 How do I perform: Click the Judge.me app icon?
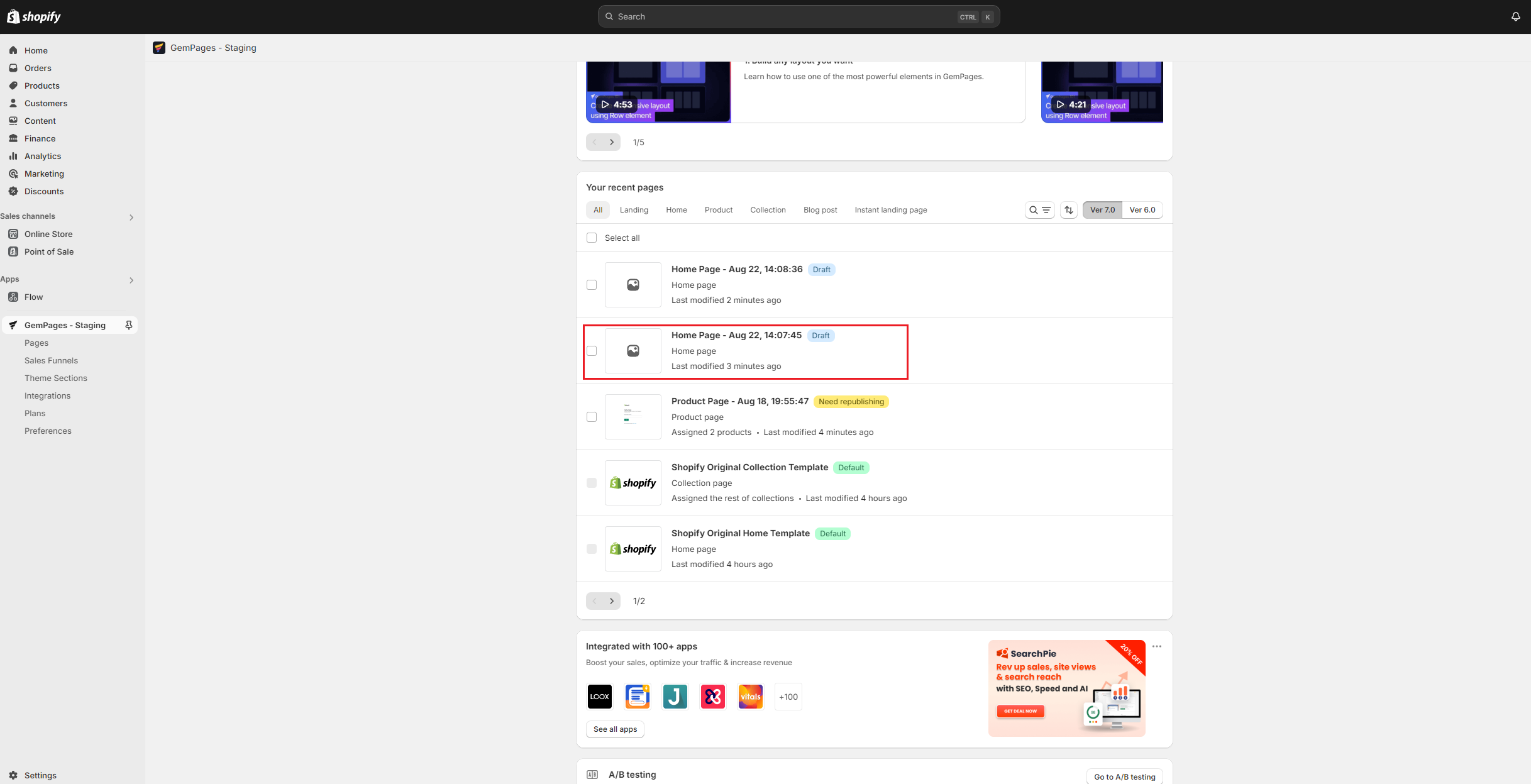click(675, 697)
